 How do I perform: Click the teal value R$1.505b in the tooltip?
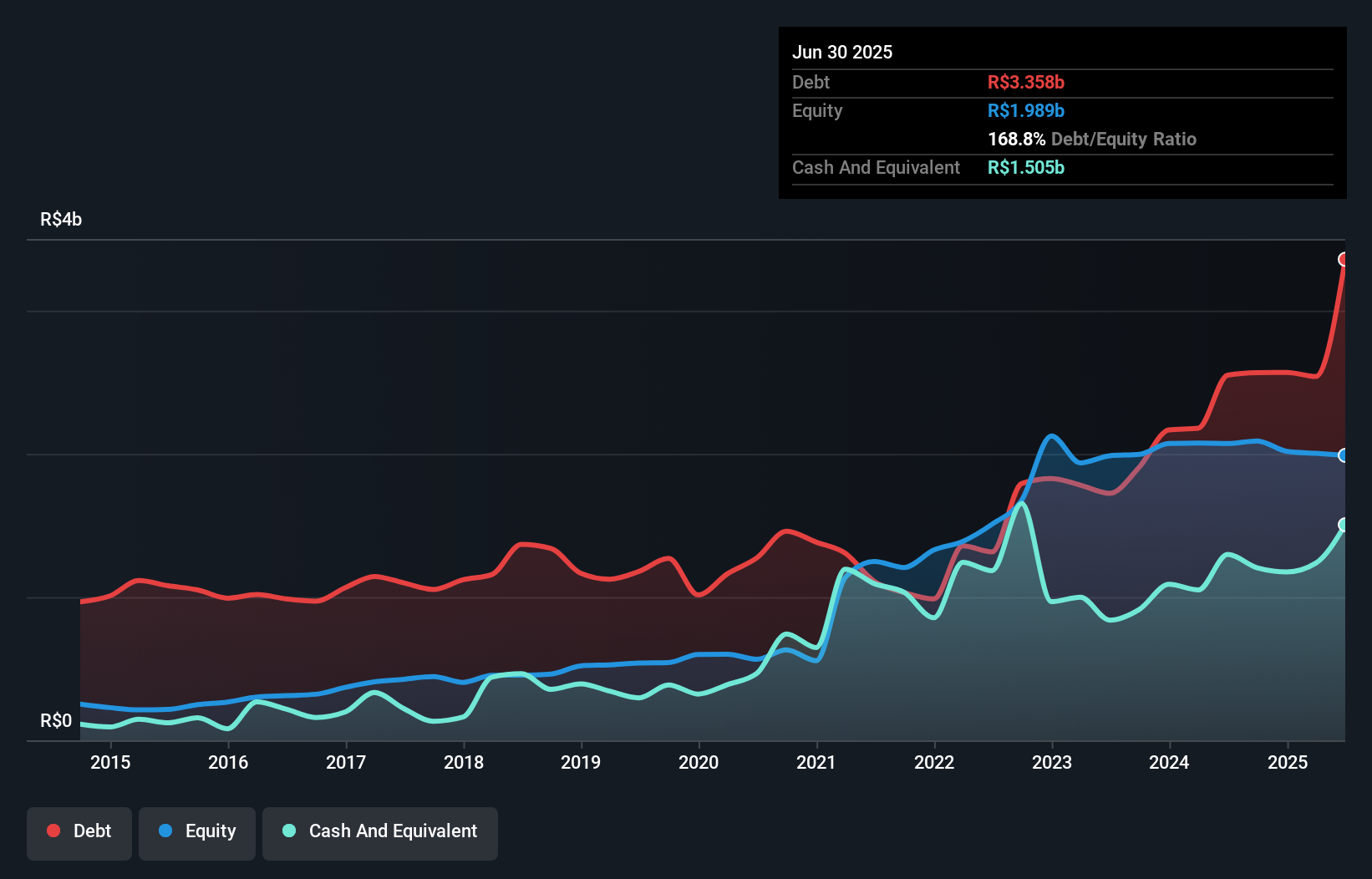coord(1026,167)
